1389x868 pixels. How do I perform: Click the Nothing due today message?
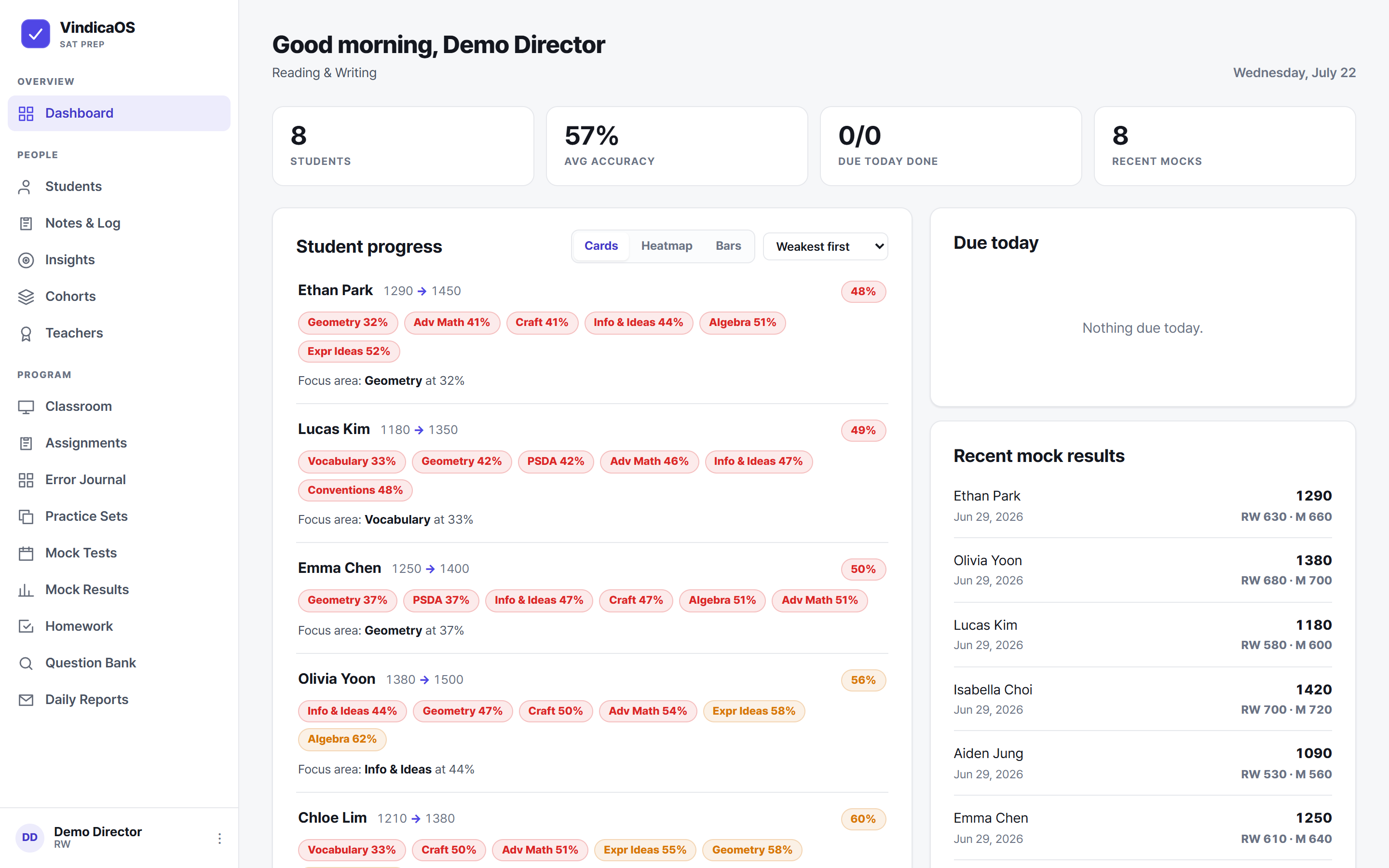click(1142, 328)
